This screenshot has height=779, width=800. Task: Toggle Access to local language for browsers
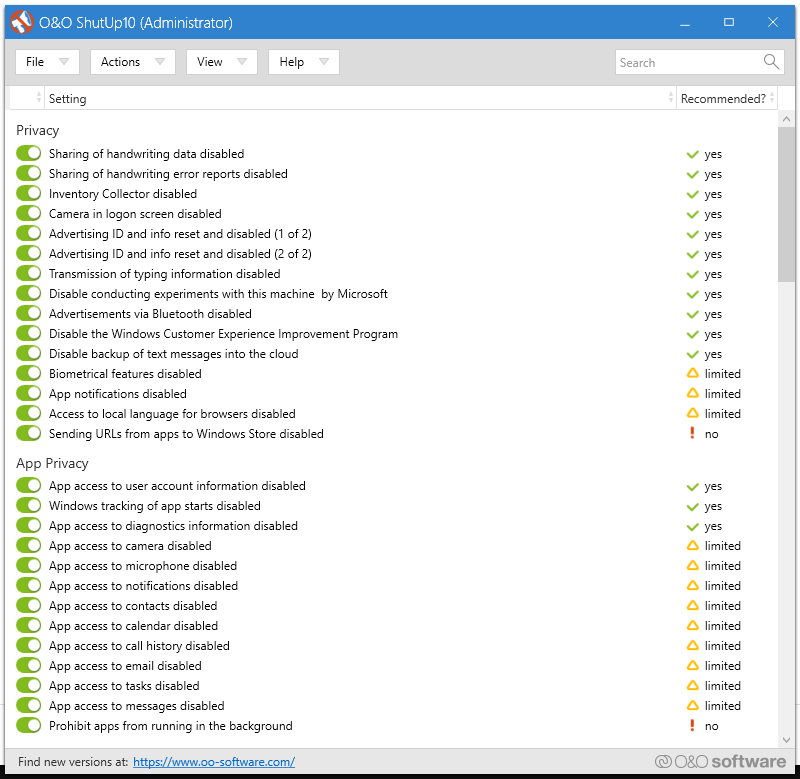pos(29,413)
